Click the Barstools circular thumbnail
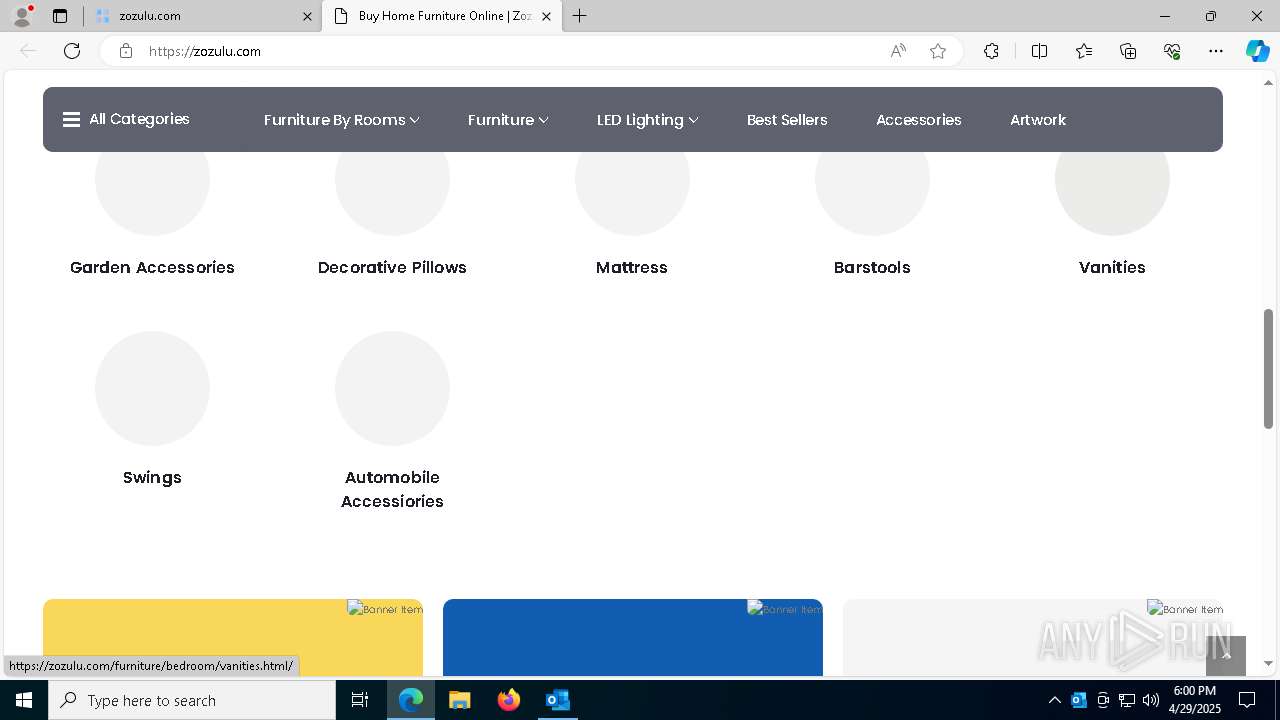This screenshot has height=720, width=1280. (x=872, y=192)
